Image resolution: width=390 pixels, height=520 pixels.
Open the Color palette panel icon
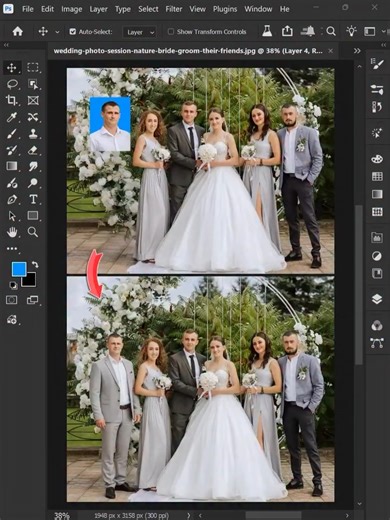(377, 159)
